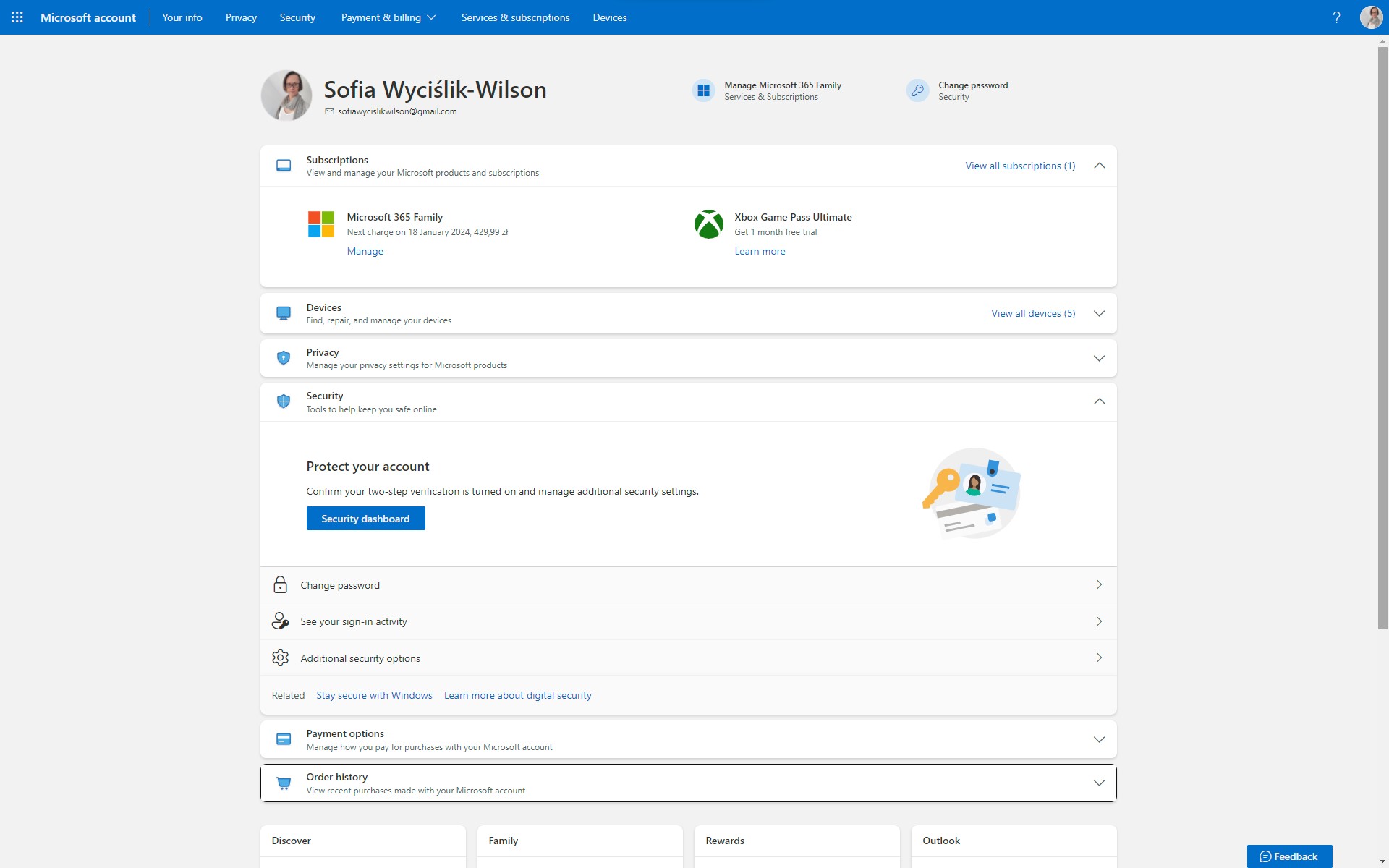Viewport: 1389px width, 868px height.
Task: Click the Outlook card heading
Action: pos(941,841)
